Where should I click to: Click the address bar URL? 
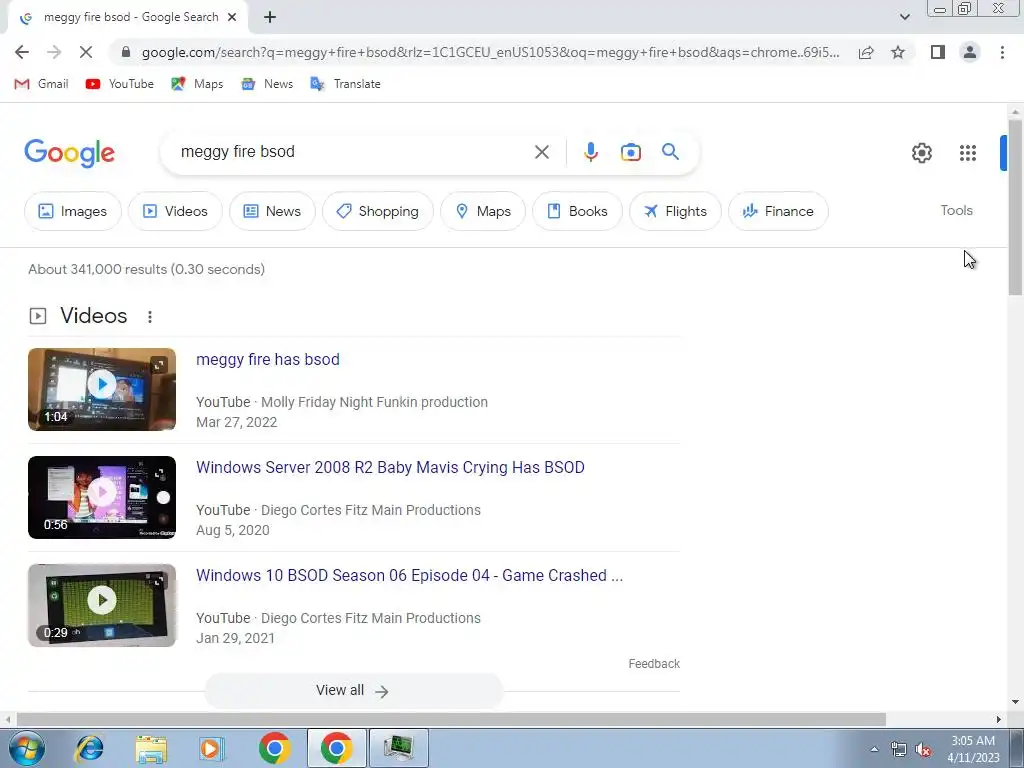(490, 52)
